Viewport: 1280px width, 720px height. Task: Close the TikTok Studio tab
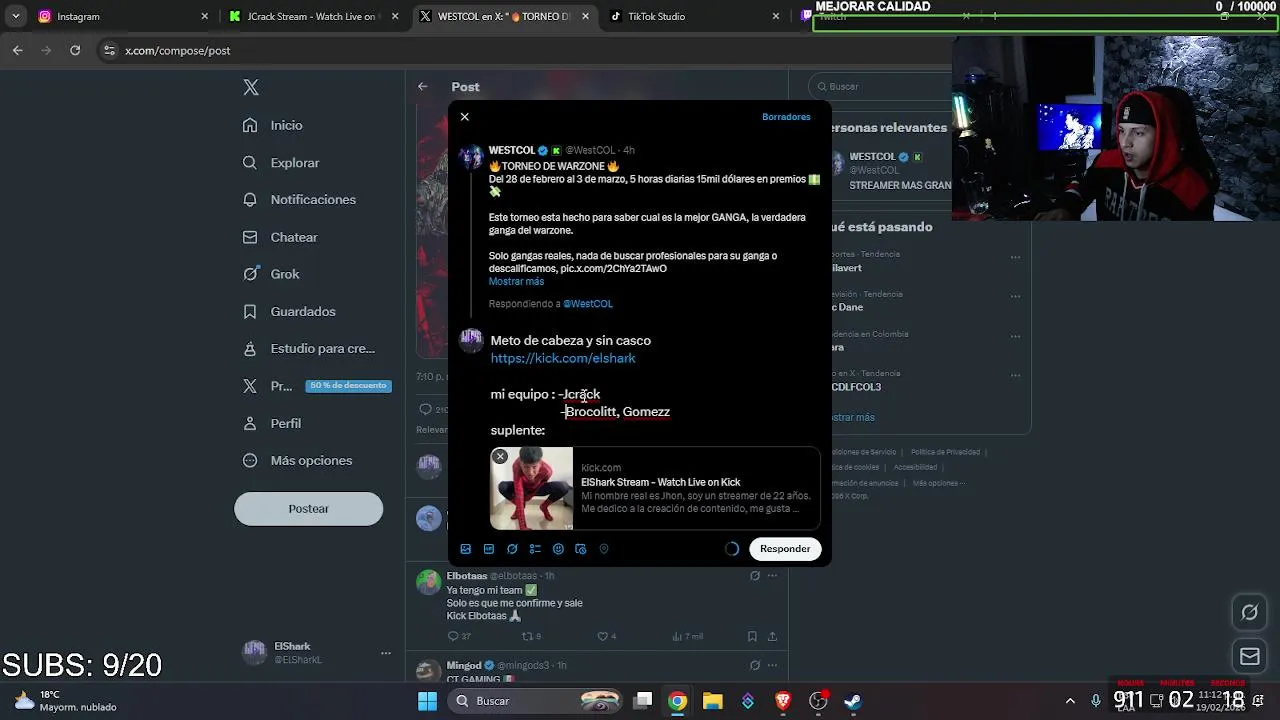click(775, 17)
